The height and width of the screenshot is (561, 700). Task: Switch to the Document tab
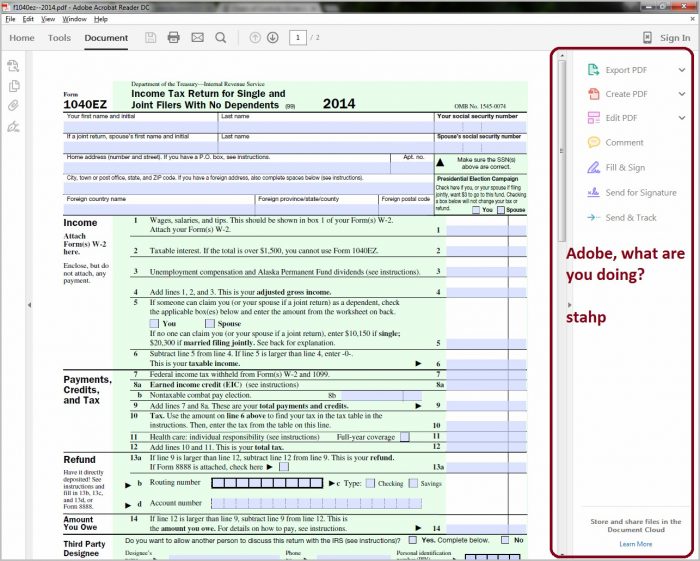click(x=106, y=38)
